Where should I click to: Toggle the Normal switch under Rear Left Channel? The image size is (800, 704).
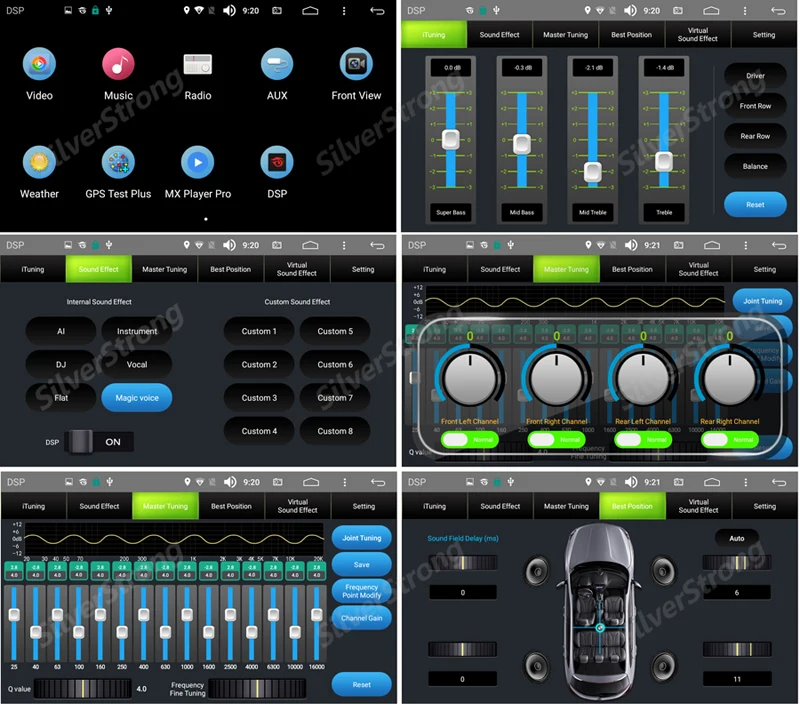coord(643,440)
